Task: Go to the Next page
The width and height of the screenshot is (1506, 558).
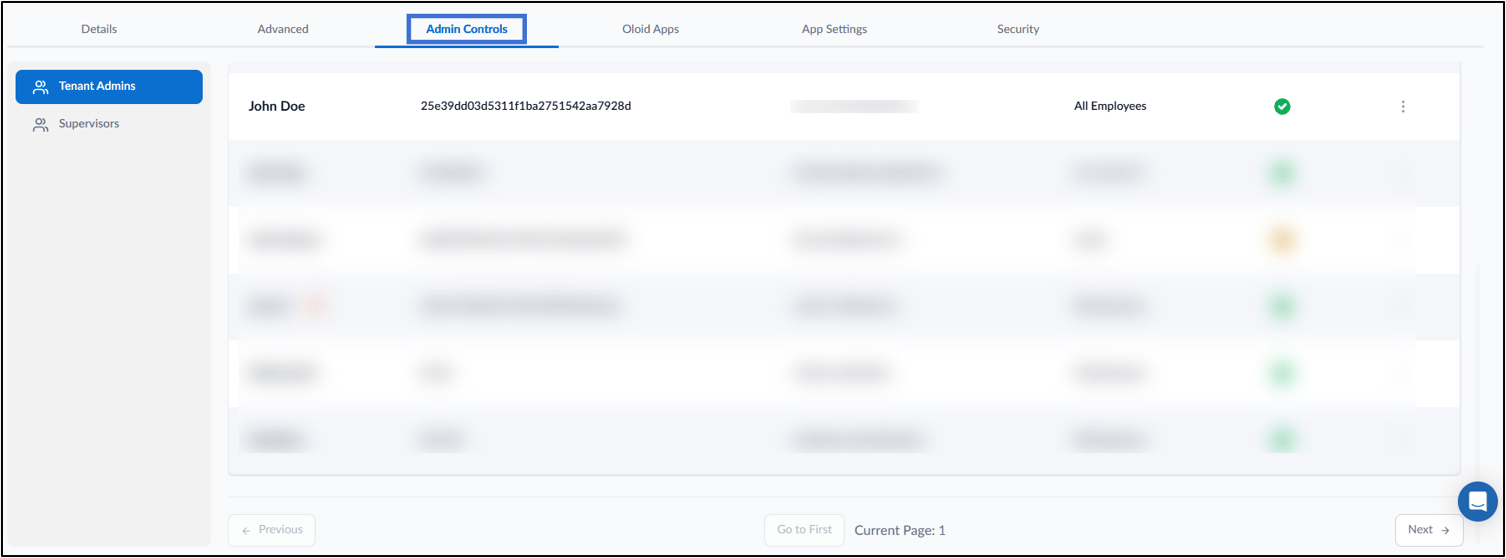Action: [x=1429, y=530]
